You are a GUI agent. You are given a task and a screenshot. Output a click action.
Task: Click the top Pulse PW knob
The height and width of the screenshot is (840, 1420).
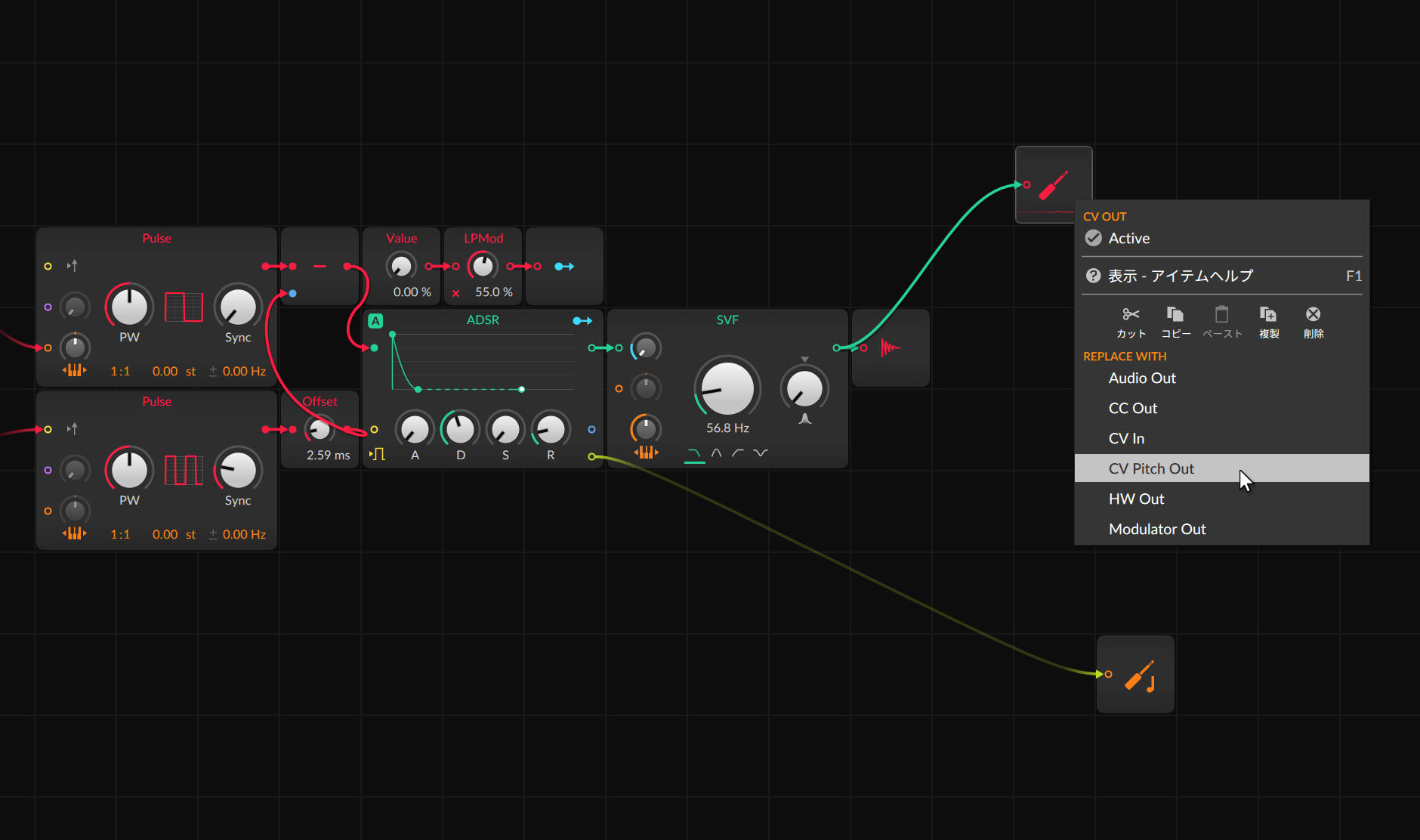pos(129,307)
